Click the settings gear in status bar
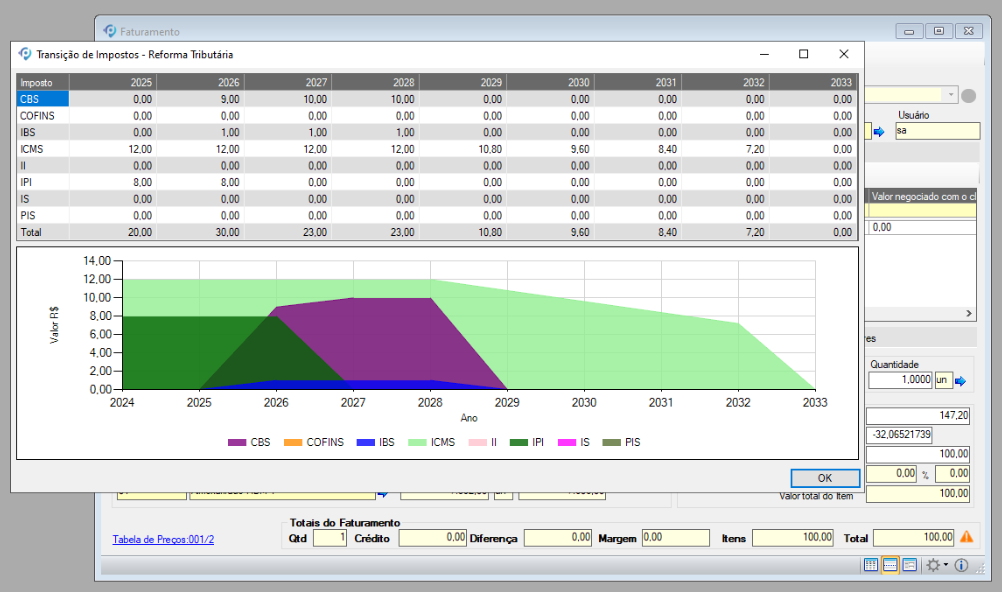The height and width of the screenshot is (592, 1002). pyautogui.click(x=933, y=565)
